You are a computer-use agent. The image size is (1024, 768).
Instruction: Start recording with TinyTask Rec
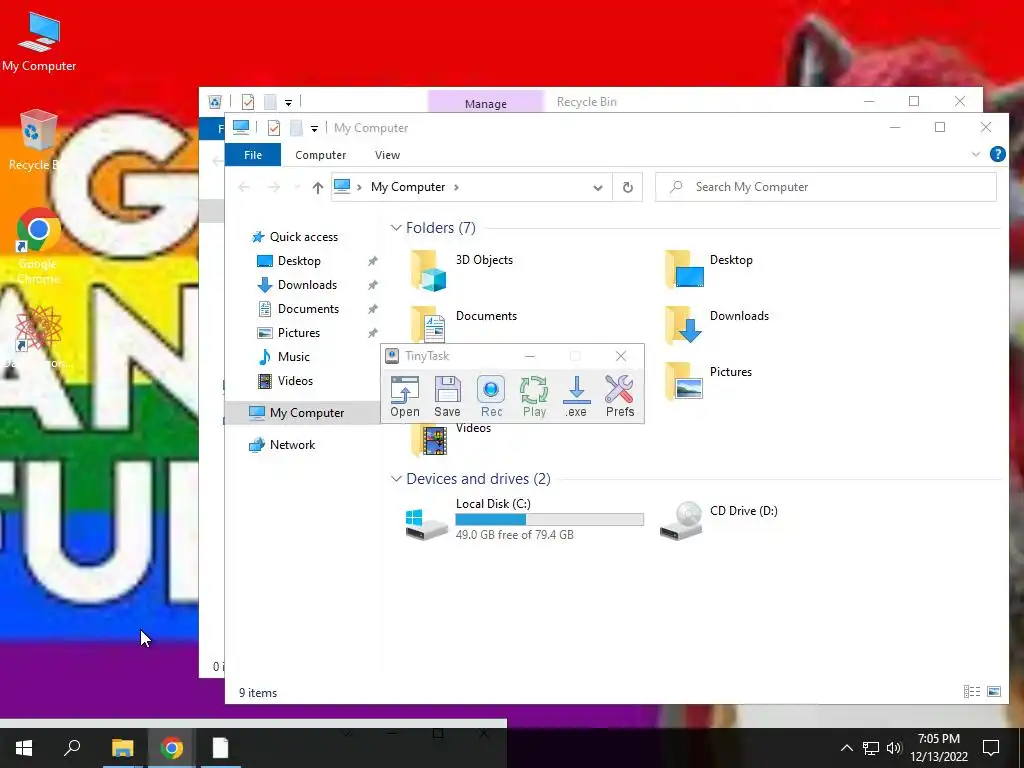click(491, 396)
